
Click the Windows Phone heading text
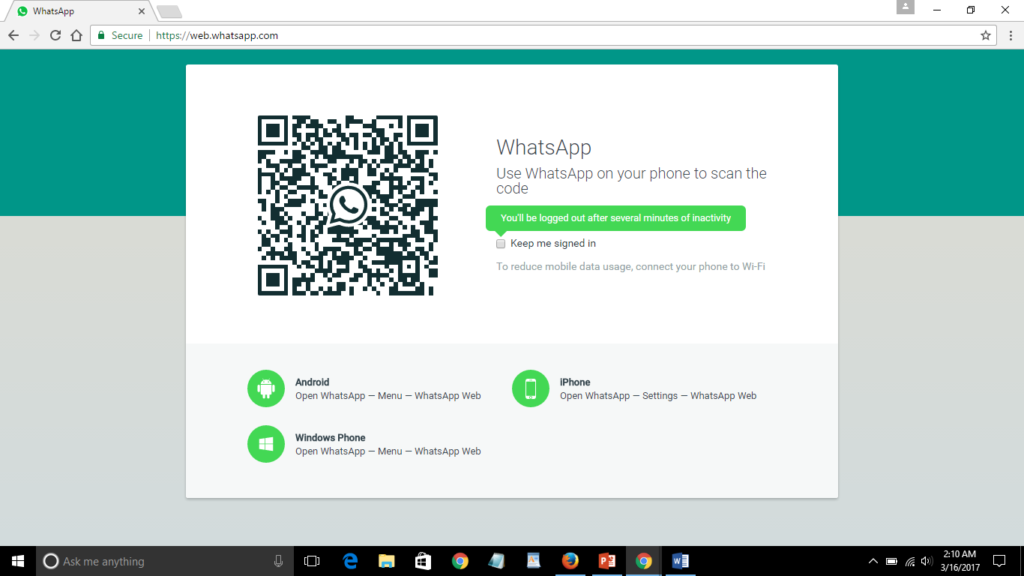coord(330,438)
